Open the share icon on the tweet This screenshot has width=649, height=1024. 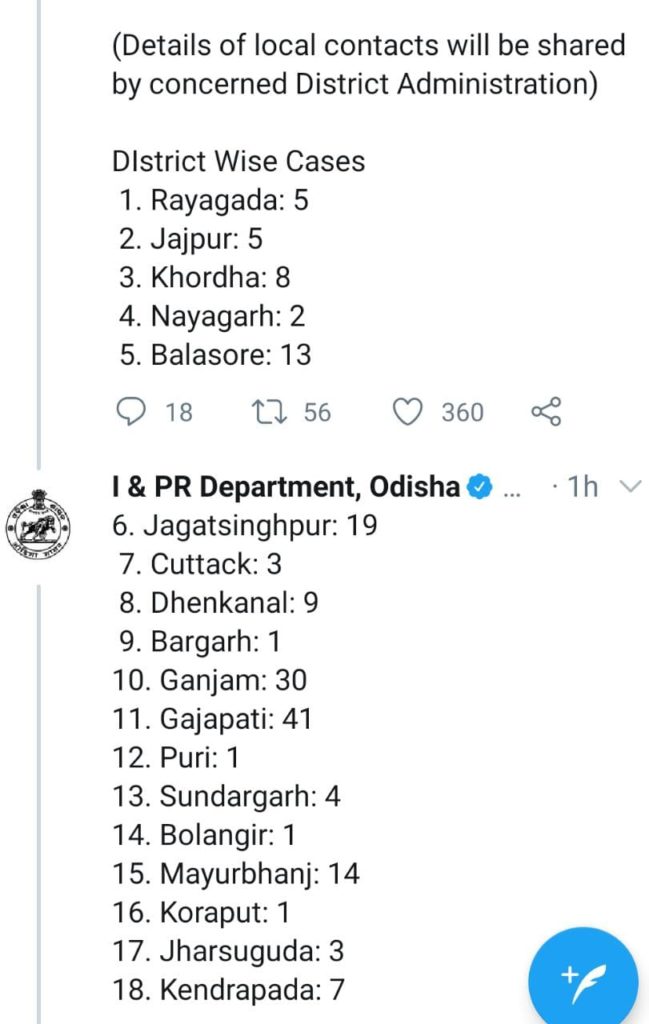coord(545,412)
